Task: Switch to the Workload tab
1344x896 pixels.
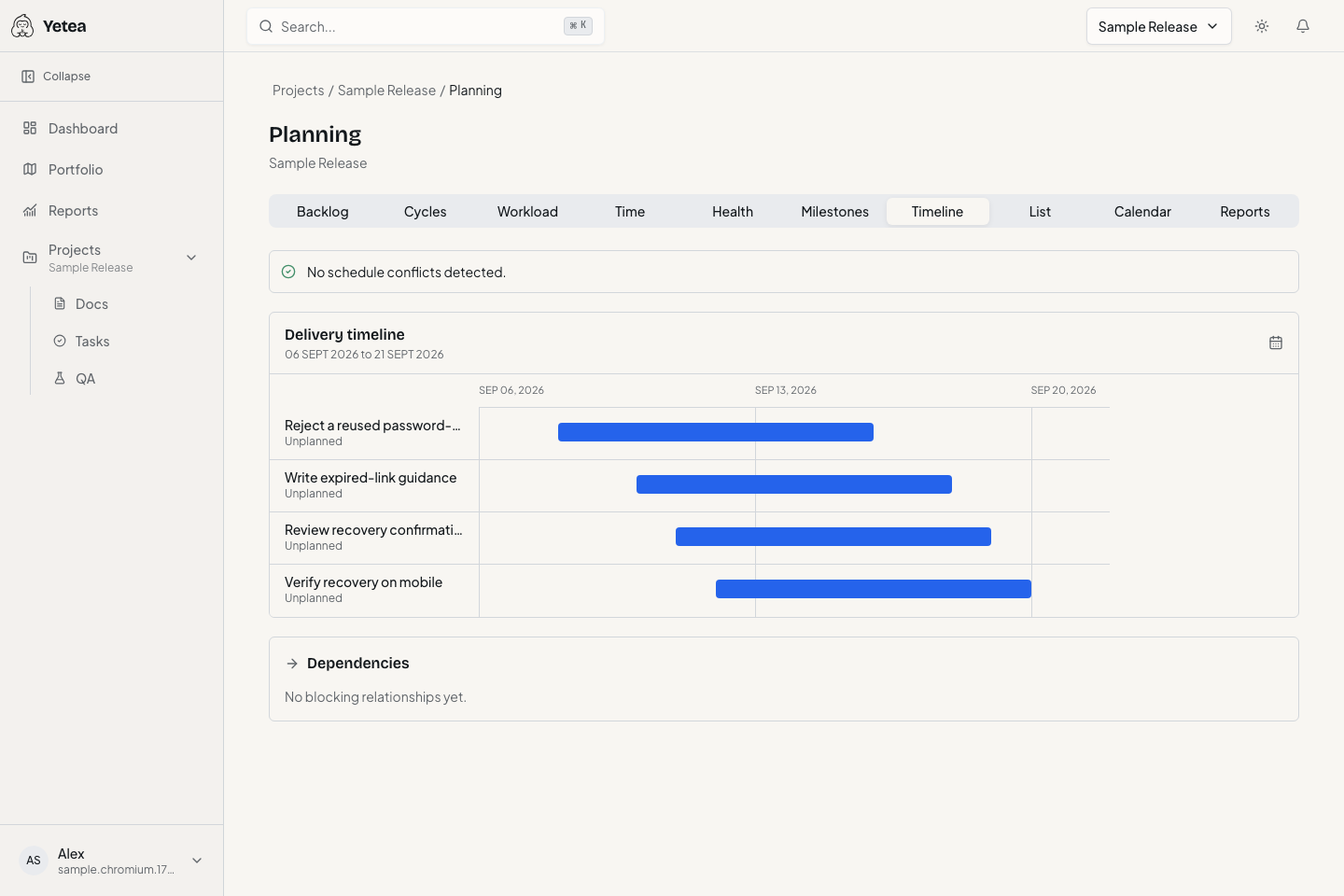Action: (x=527, y=212)
